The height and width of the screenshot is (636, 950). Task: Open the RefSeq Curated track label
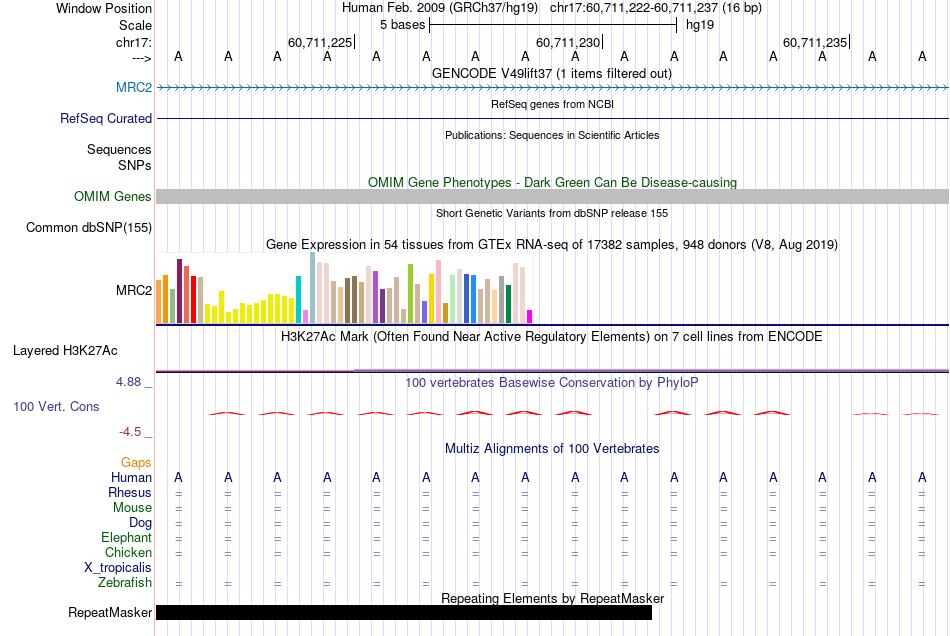coord(106,118)
